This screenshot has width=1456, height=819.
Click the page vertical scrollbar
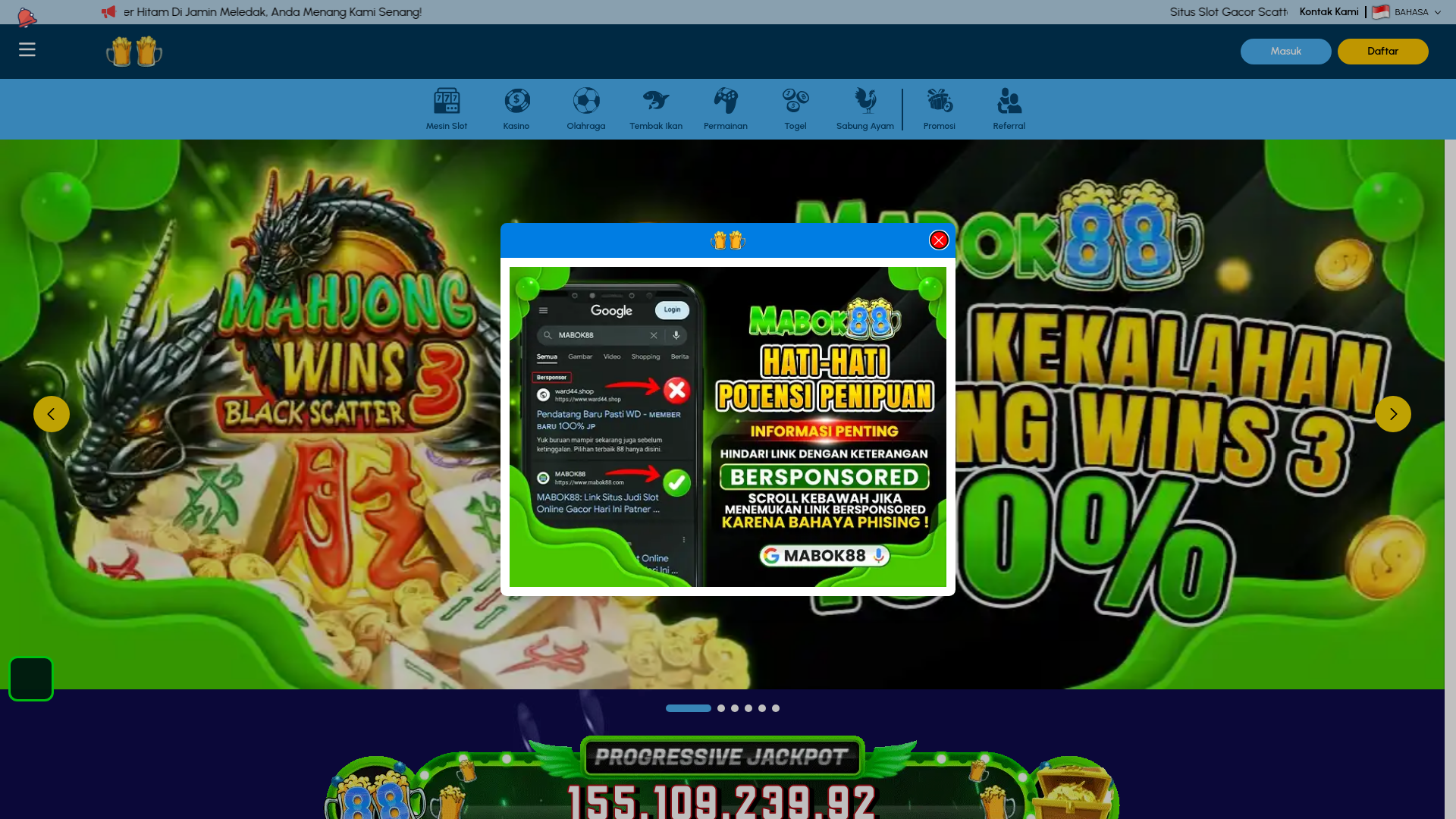pos(1450,479)
